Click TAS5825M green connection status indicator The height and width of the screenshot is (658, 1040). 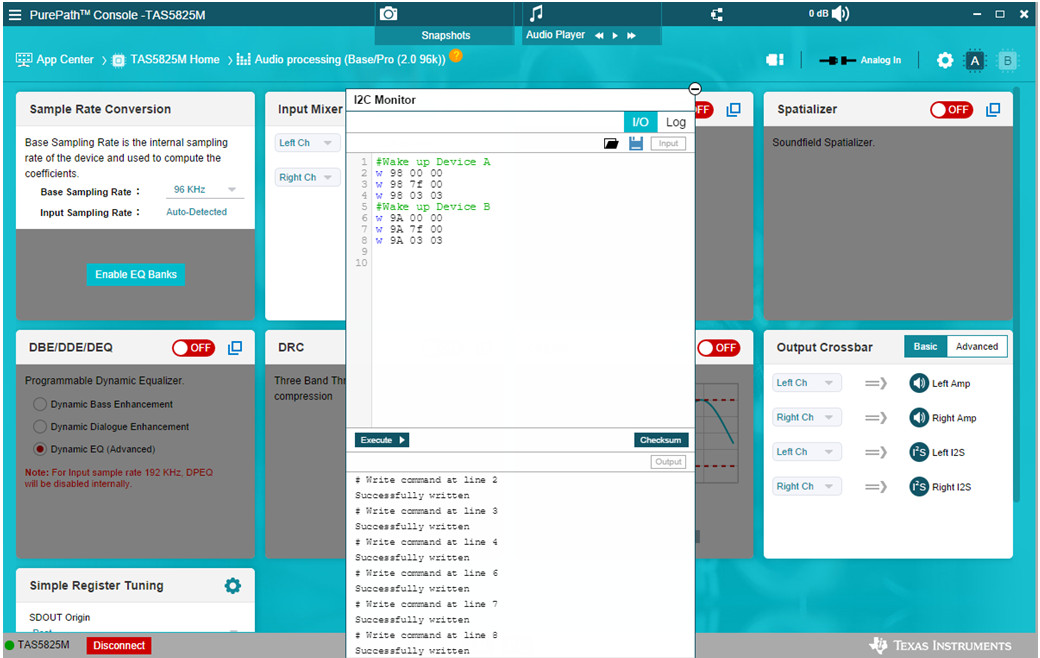(x=9, y=645)
